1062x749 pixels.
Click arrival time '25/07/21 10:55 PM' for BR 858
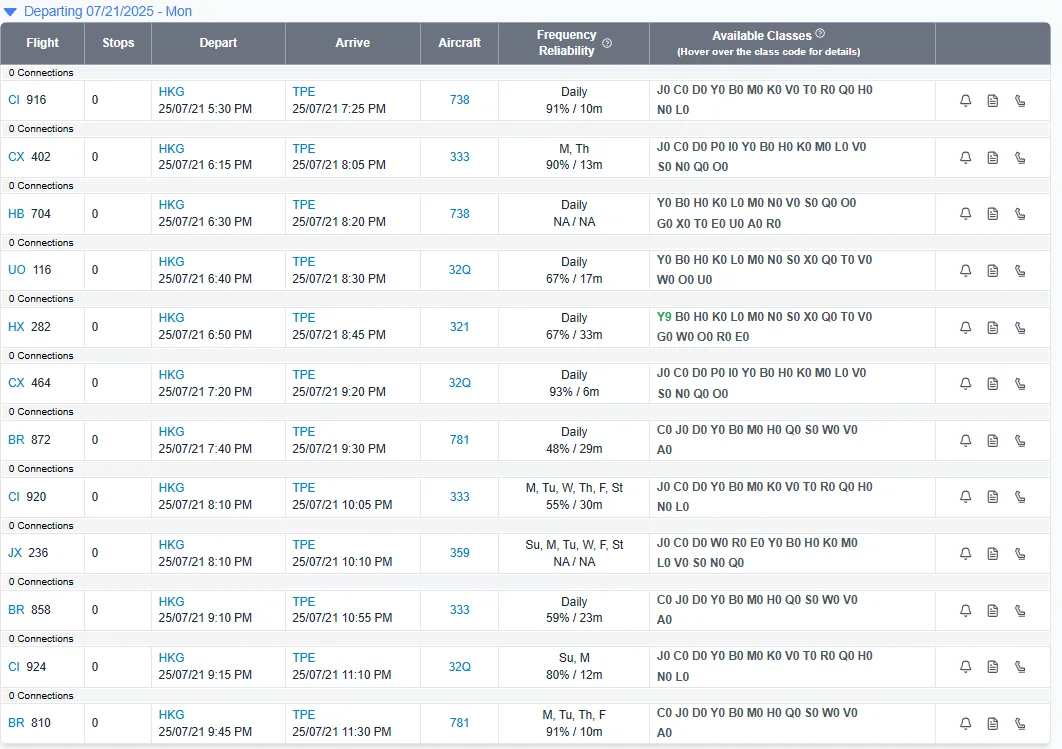(x=342, y=618)
